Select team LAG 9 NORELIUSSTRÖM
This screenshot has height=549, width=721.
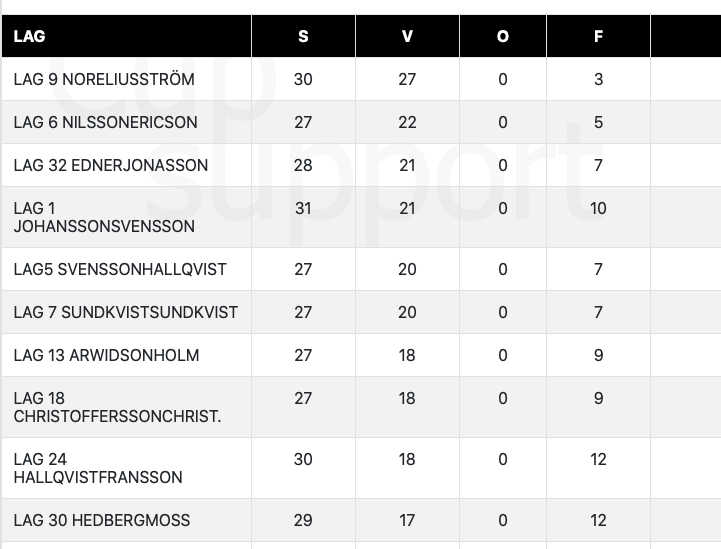(104, 79)
